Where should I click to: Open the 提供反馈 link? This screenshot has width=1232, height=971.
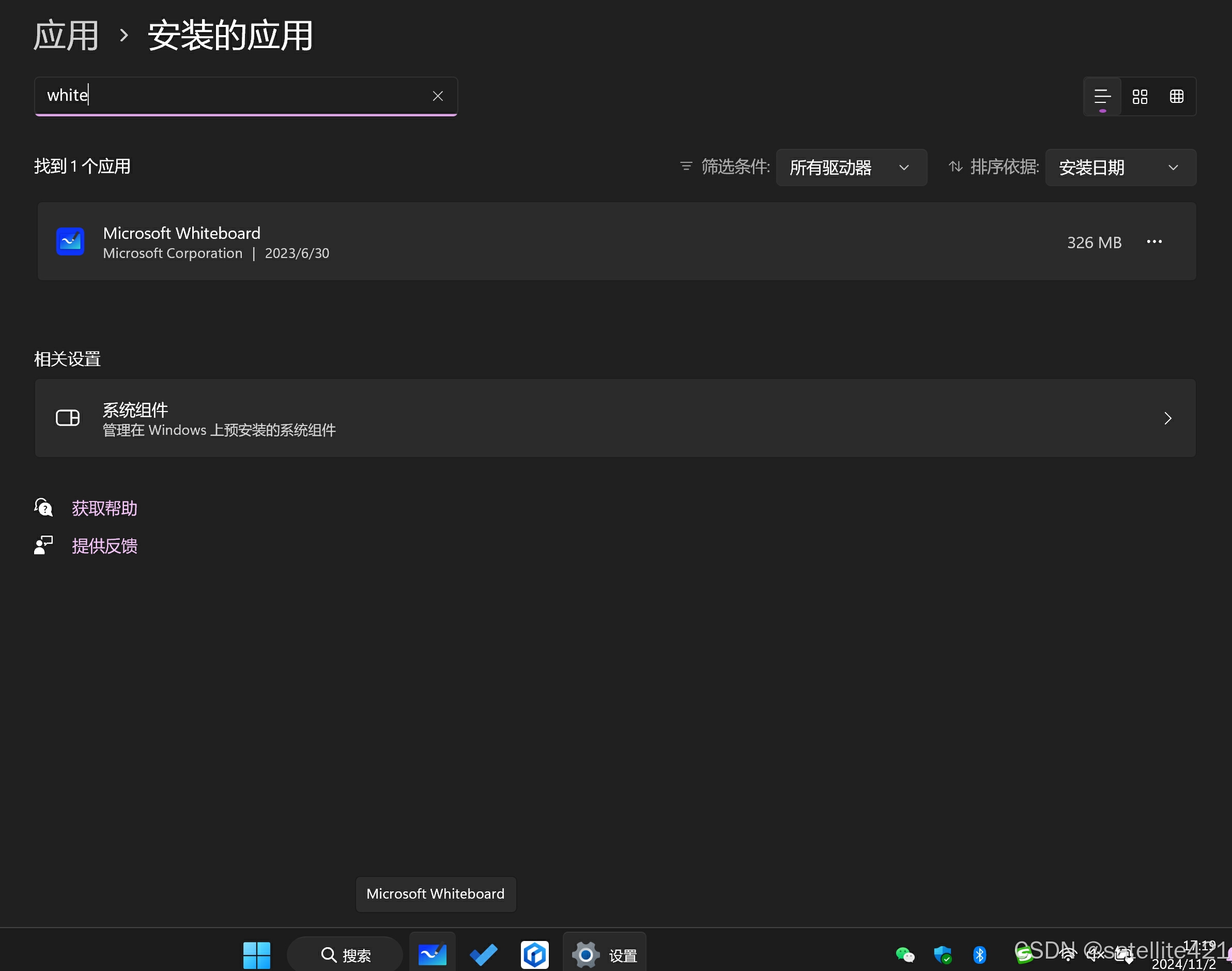point(104,546)
